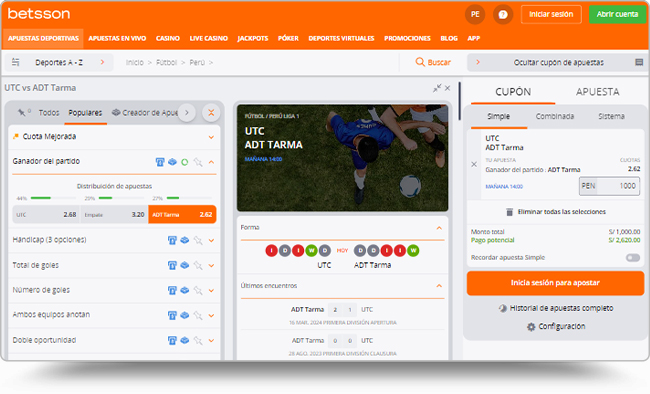Deselect ADT Tarma odds 2.62
Image resolution: width=650 pixels, height=394 pixels.
(182, 214)
